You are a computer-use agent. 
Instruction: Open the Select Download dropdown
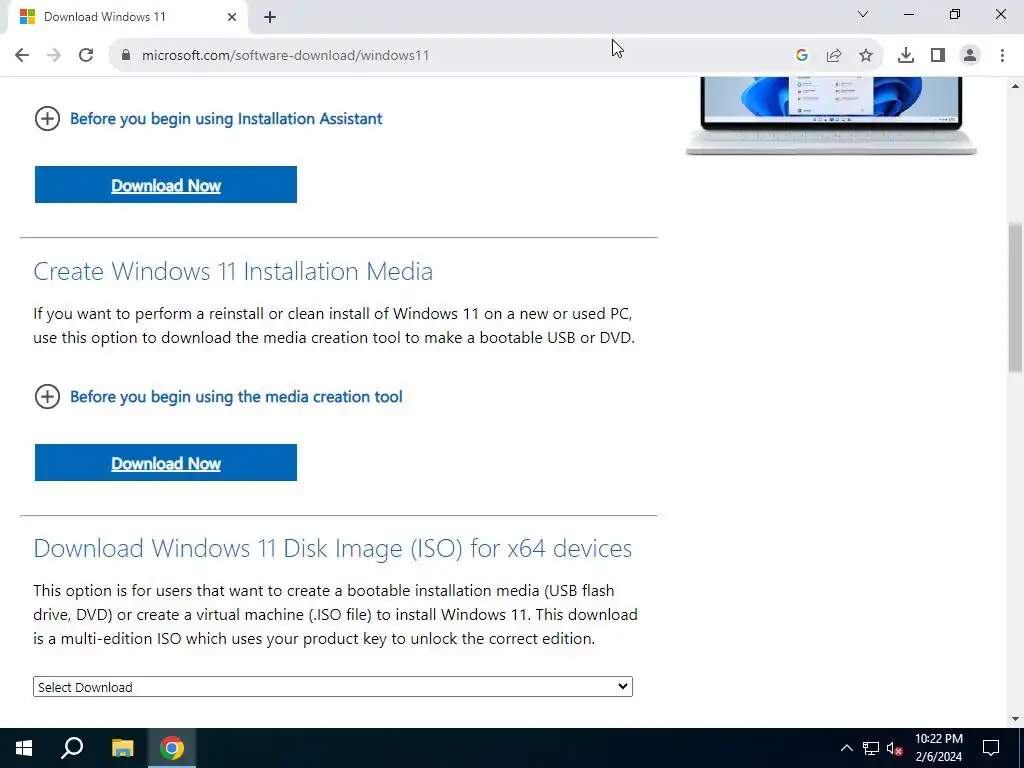[x=332, y=686]
